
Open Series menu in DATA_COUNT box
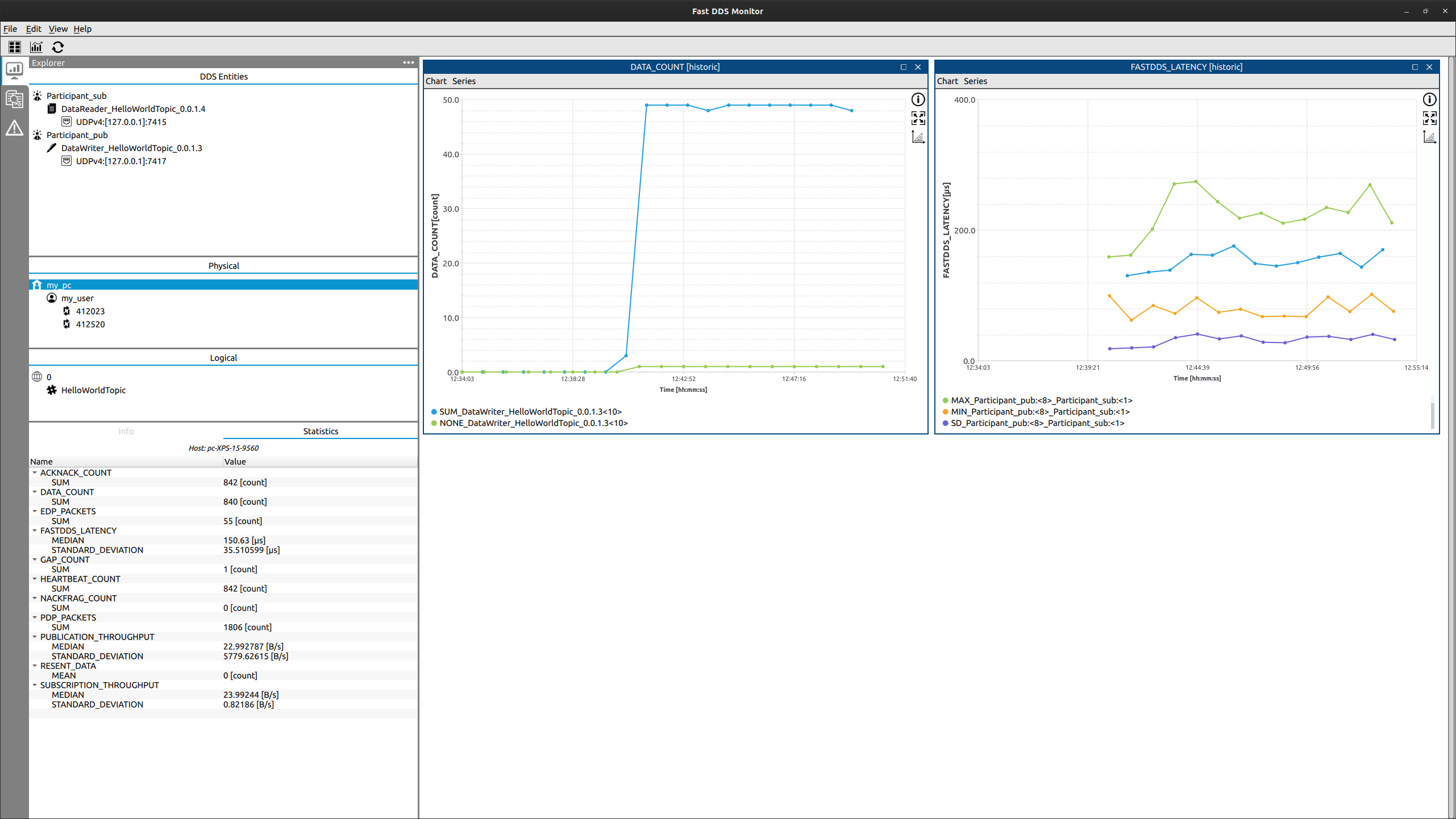point(464,81)
